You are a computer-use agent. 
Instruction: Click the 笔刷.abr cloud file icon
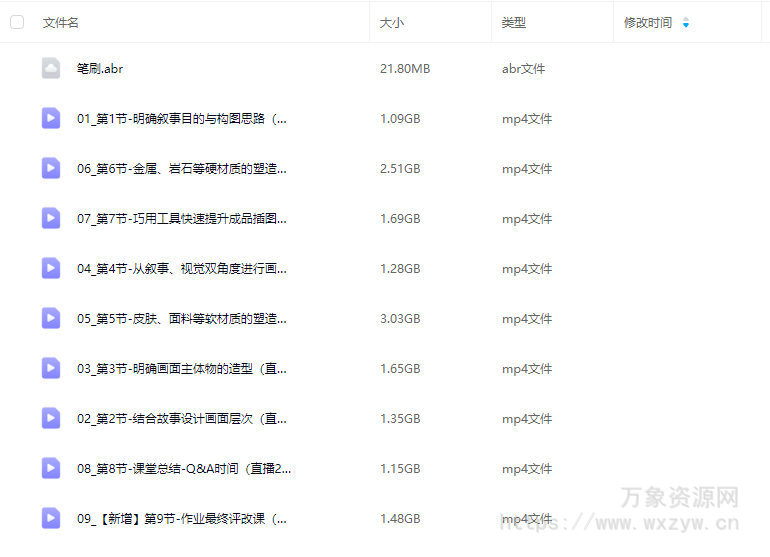click(x=51, y=68)
